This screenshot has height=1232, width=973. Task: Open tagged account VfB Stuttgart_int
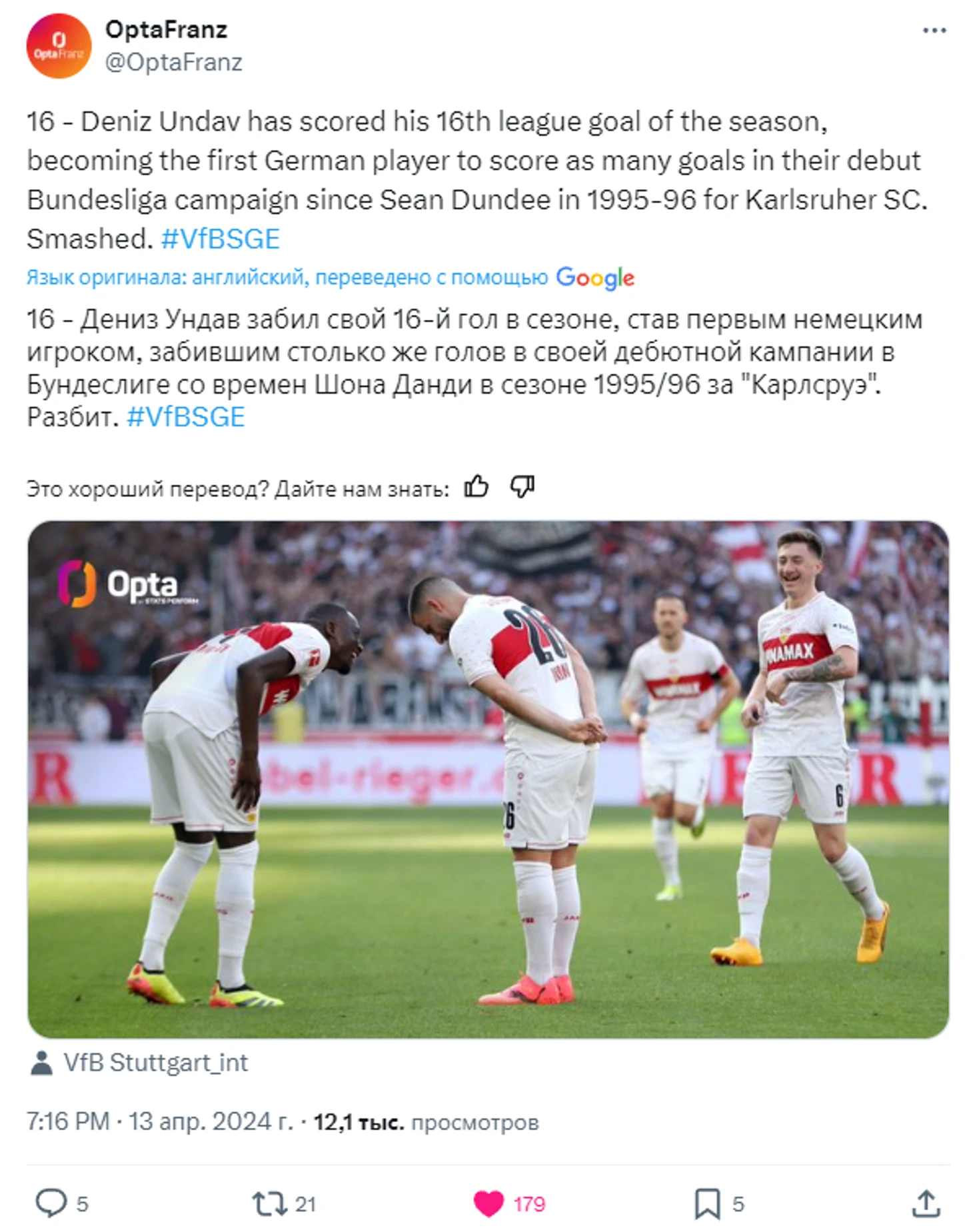[155, 1062]
